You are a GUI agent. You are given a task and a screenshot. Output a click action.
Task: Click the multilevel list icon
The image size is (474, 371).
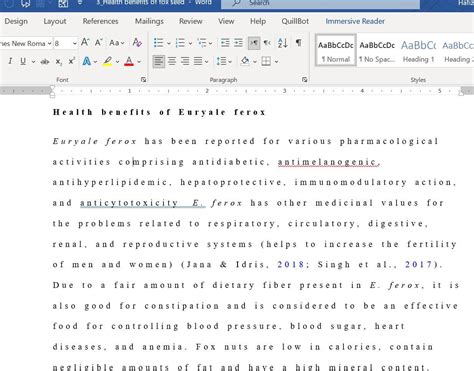tap(202, 43)
